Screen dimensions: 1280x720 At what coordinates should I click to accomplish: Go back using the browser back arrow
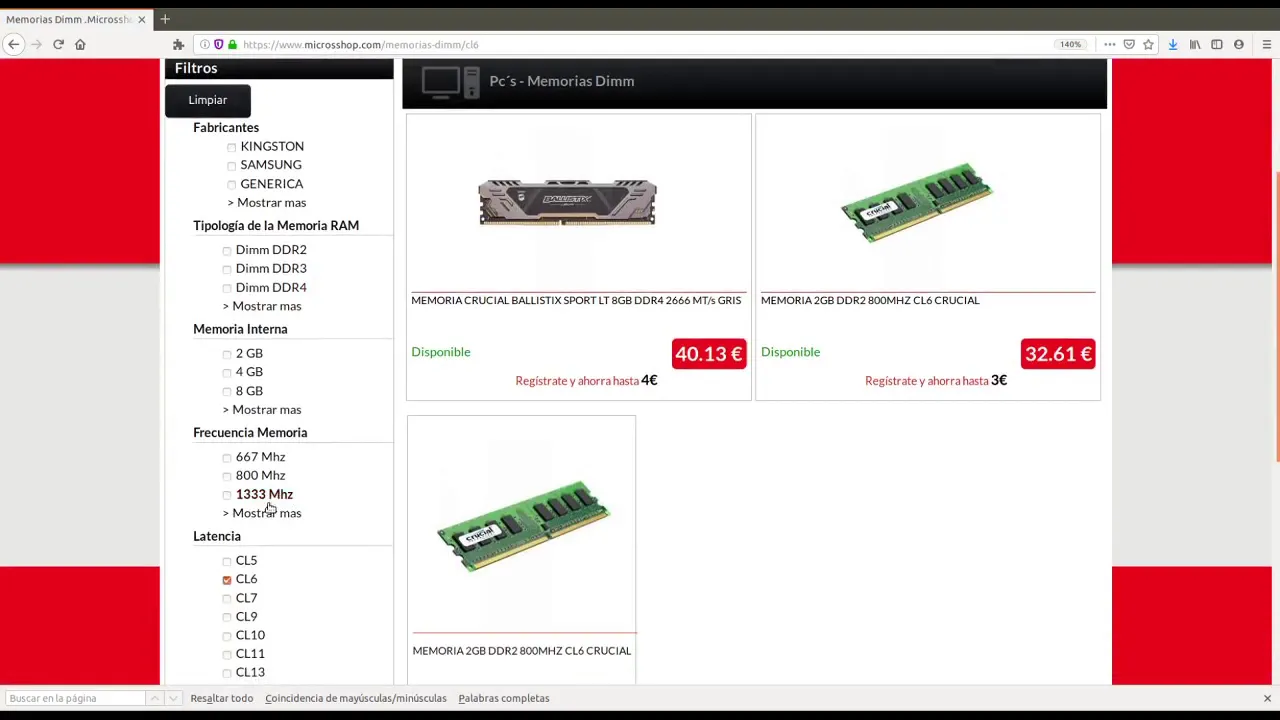point(14,44)
